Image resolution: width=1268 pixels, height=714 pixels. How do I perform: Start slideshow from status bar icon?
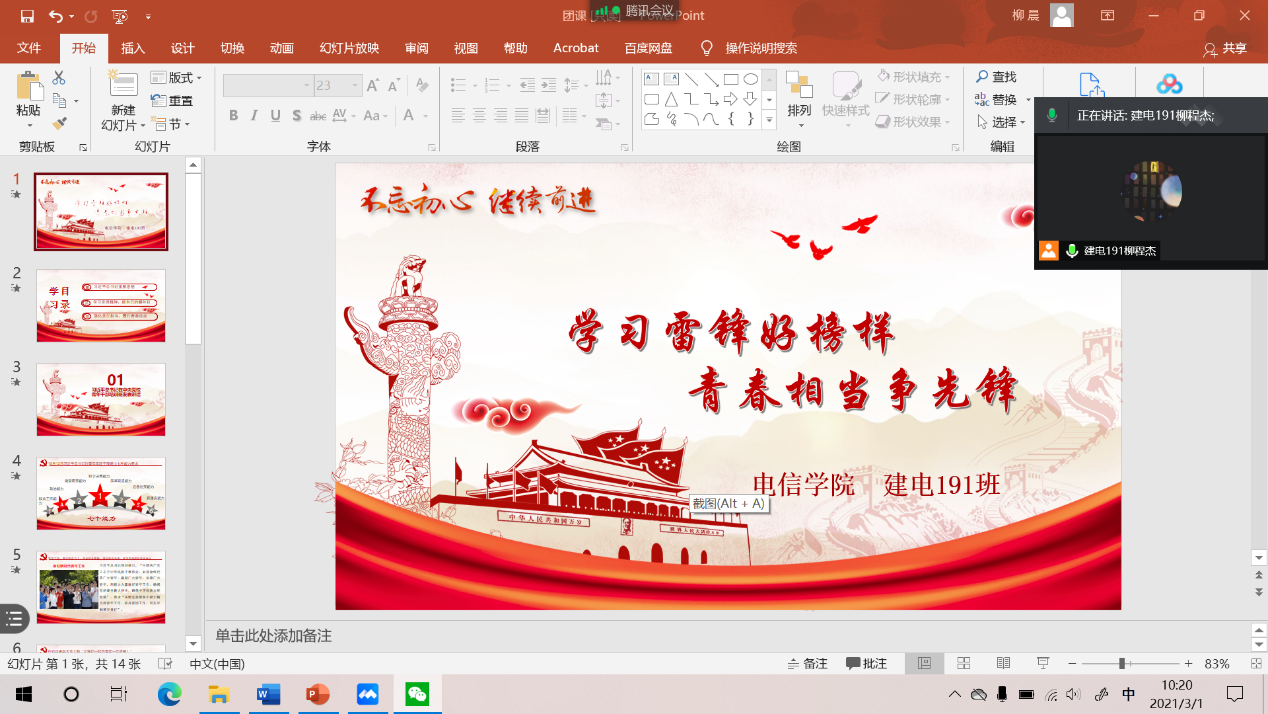coord(1043,664)
